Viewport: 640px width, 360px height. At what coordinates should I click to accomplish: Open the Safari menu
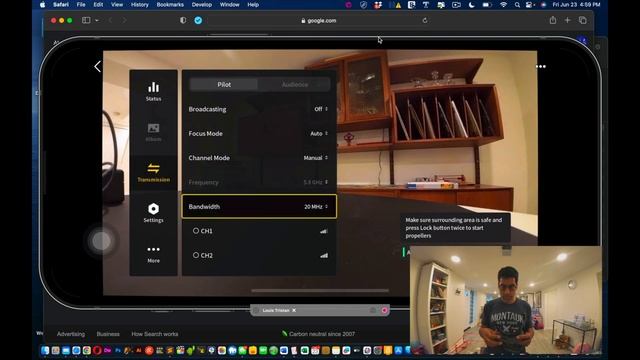(61, 4)
